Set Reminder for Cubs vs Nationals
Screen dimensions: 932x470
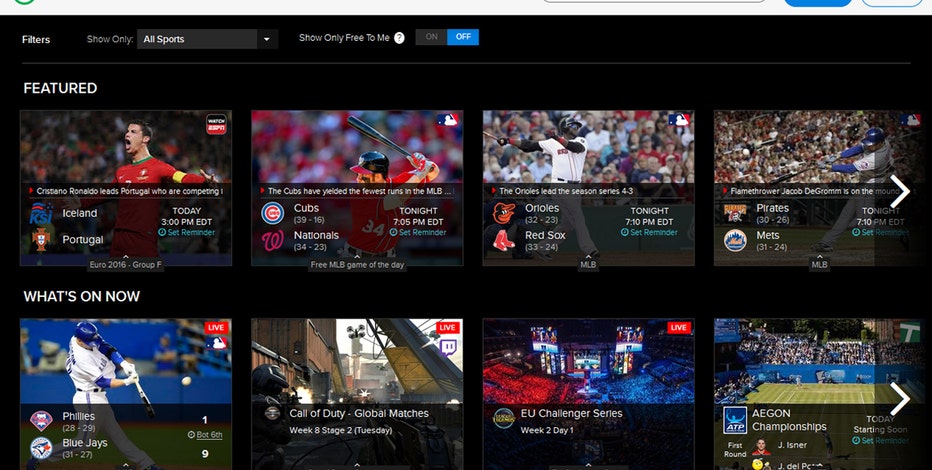point(418,232)
